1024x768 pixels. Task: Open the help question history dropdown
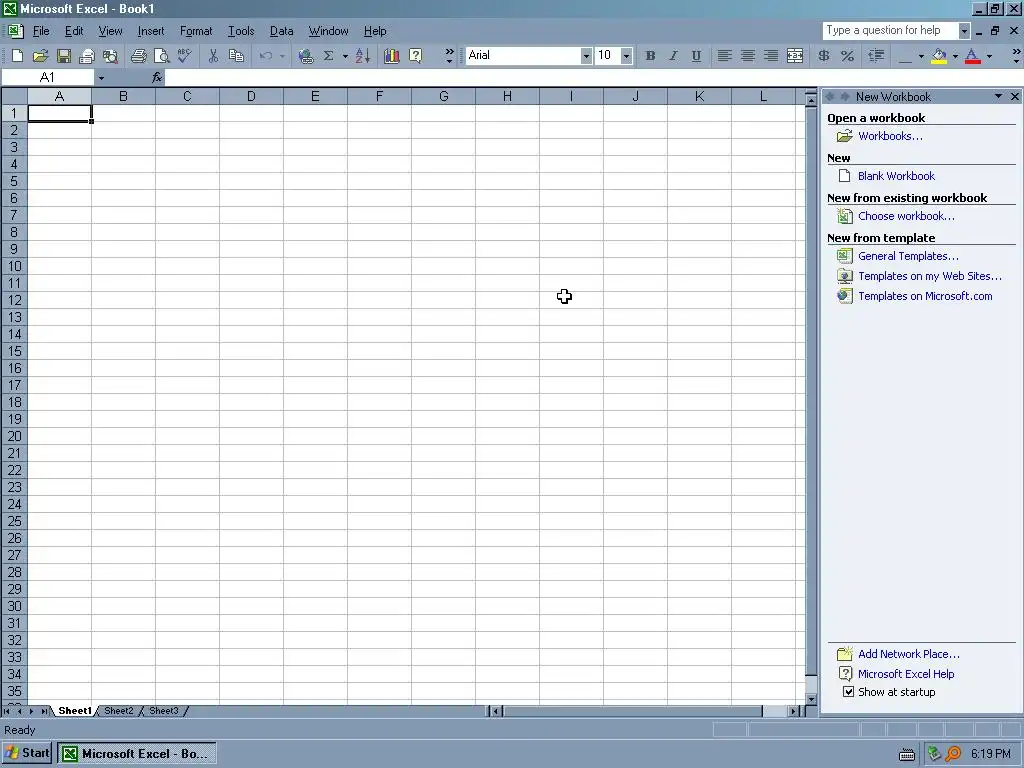point(964,31)
